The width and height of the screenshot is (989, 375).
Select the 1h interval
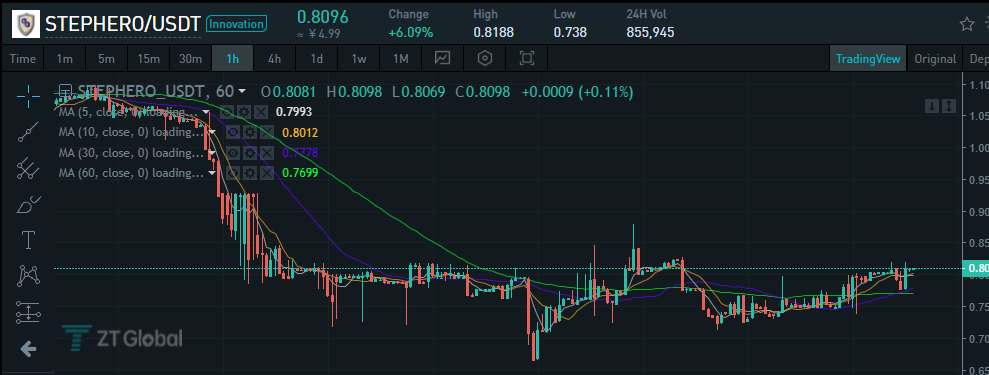(233, 59)
